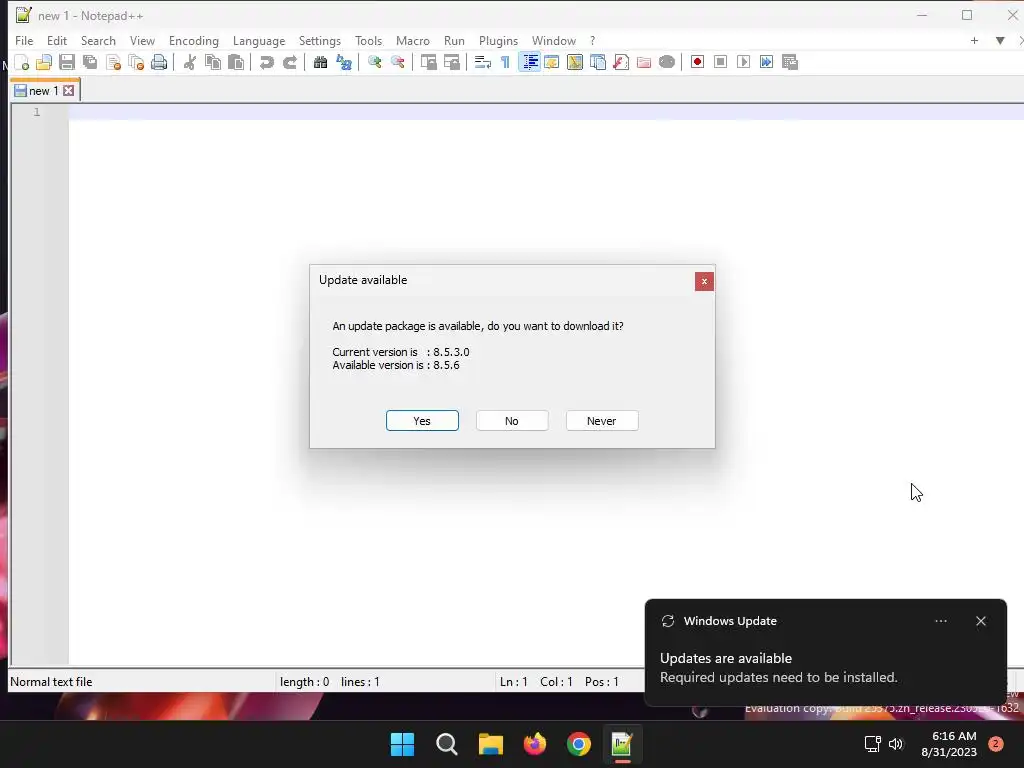The height and width of the screenshot is (768, 1024).
Task: Start macro recording with red dot icon
Action: tap(697, 62)
